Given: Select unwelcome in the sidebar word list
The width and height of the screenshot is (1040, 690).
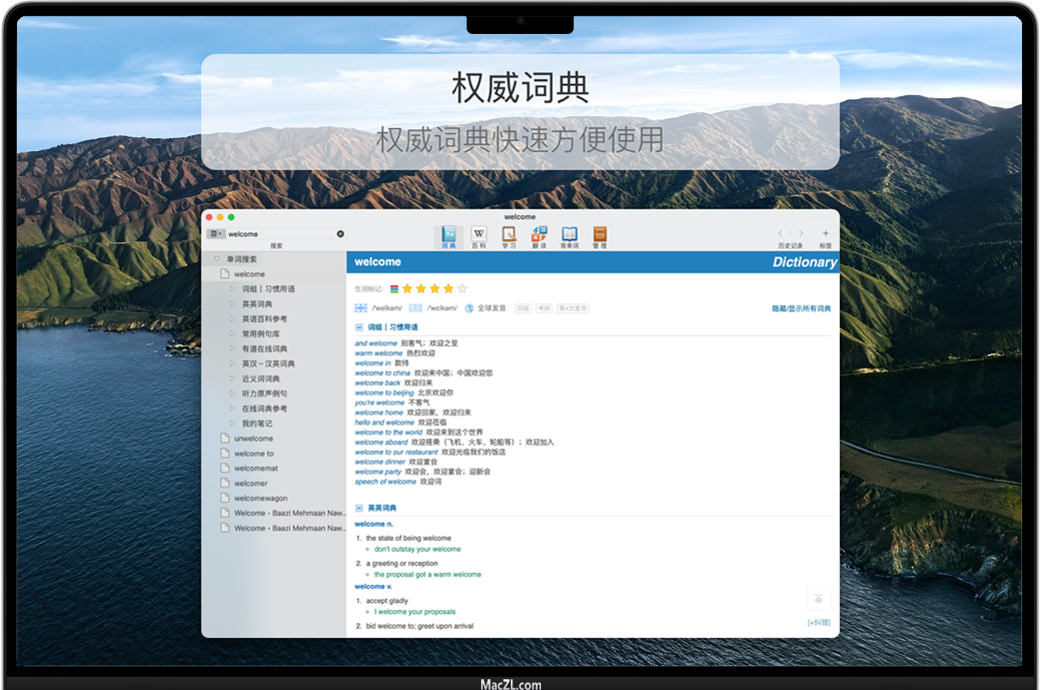Looking at the screenshot, I should point(253,438).
